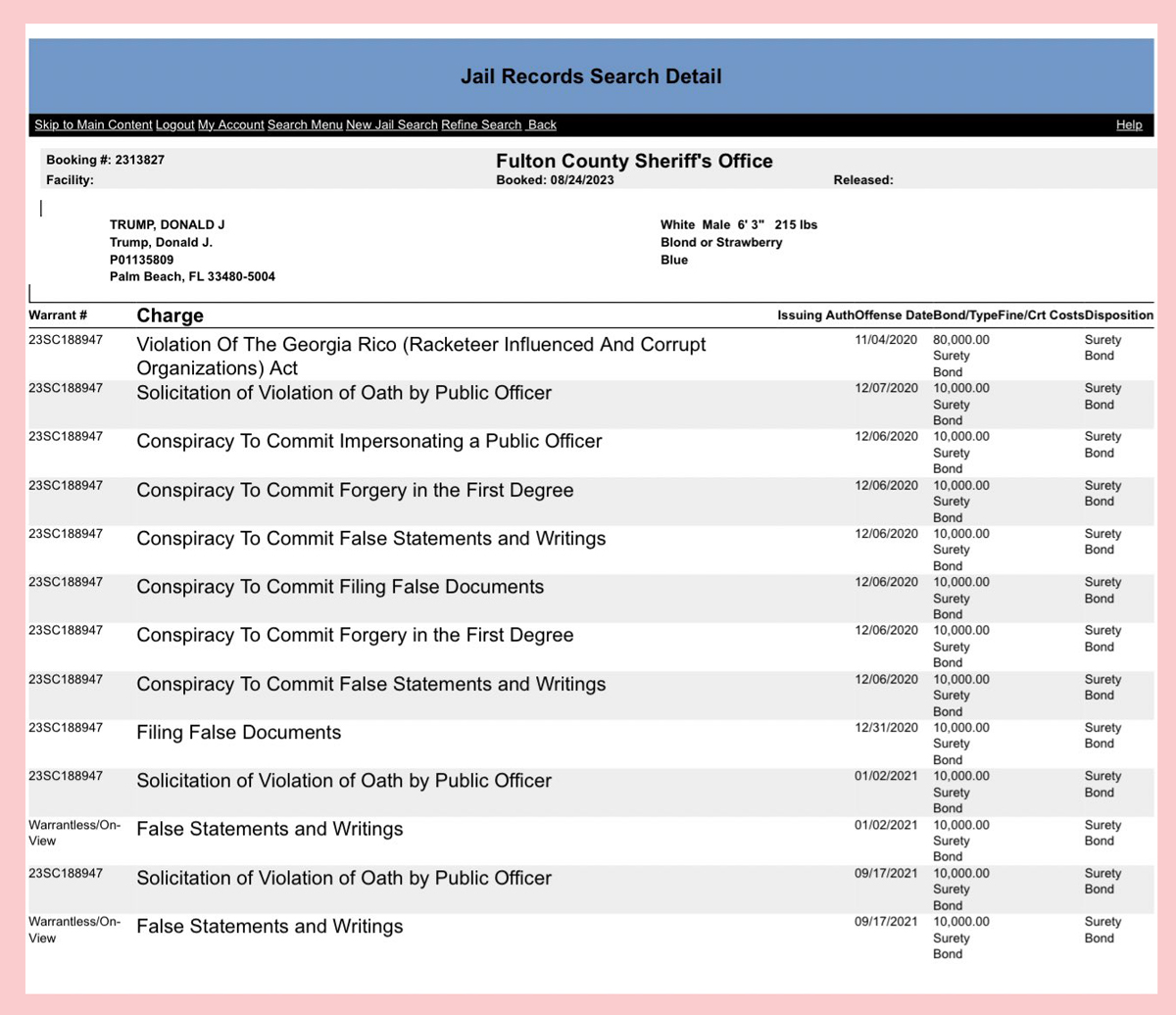Viewport: 1176px width, 1015px height.
Task: Click the Facility: label
Action: point(70,180)
